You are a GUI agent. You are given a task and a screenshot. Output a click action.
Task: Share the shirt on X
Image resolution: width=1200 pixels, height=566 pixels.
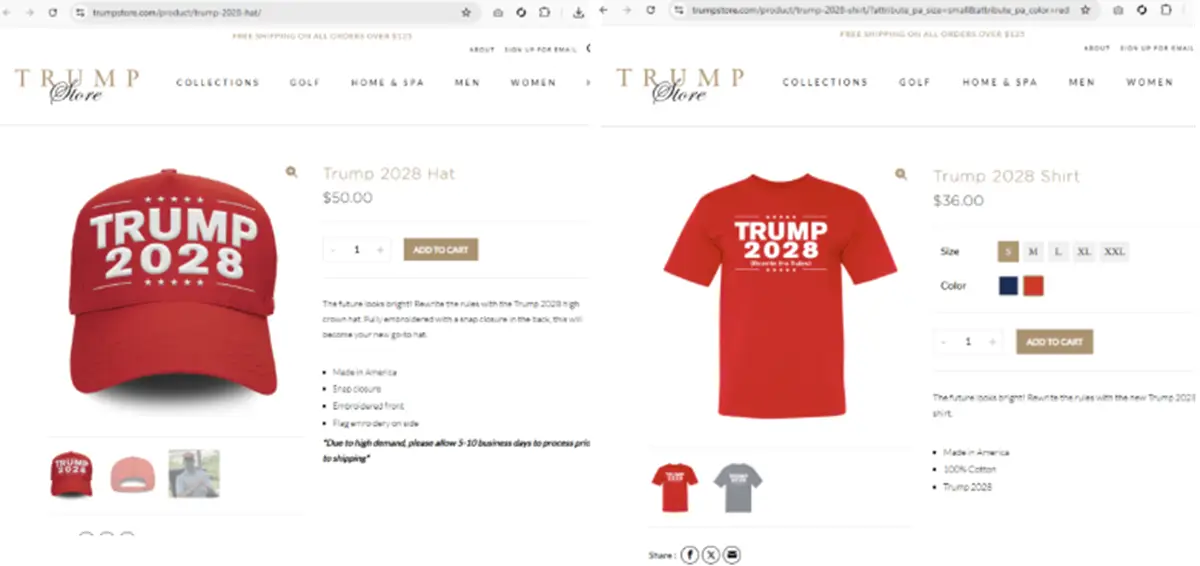711,554
